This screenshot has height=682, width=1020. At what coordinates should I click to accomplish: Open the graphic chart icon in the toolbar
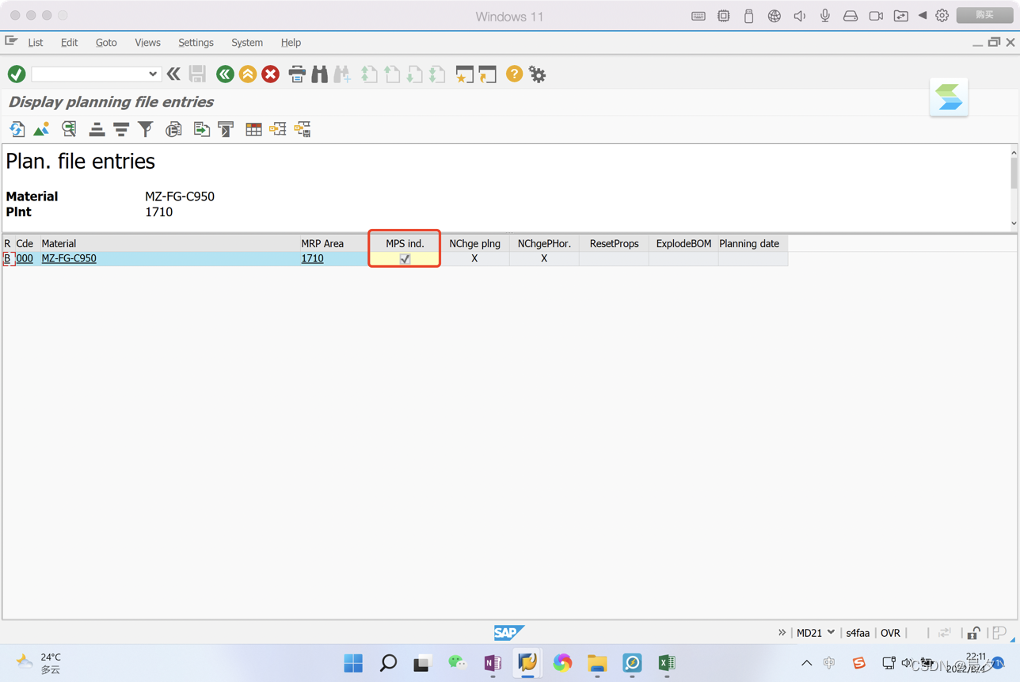coord(41,129)
